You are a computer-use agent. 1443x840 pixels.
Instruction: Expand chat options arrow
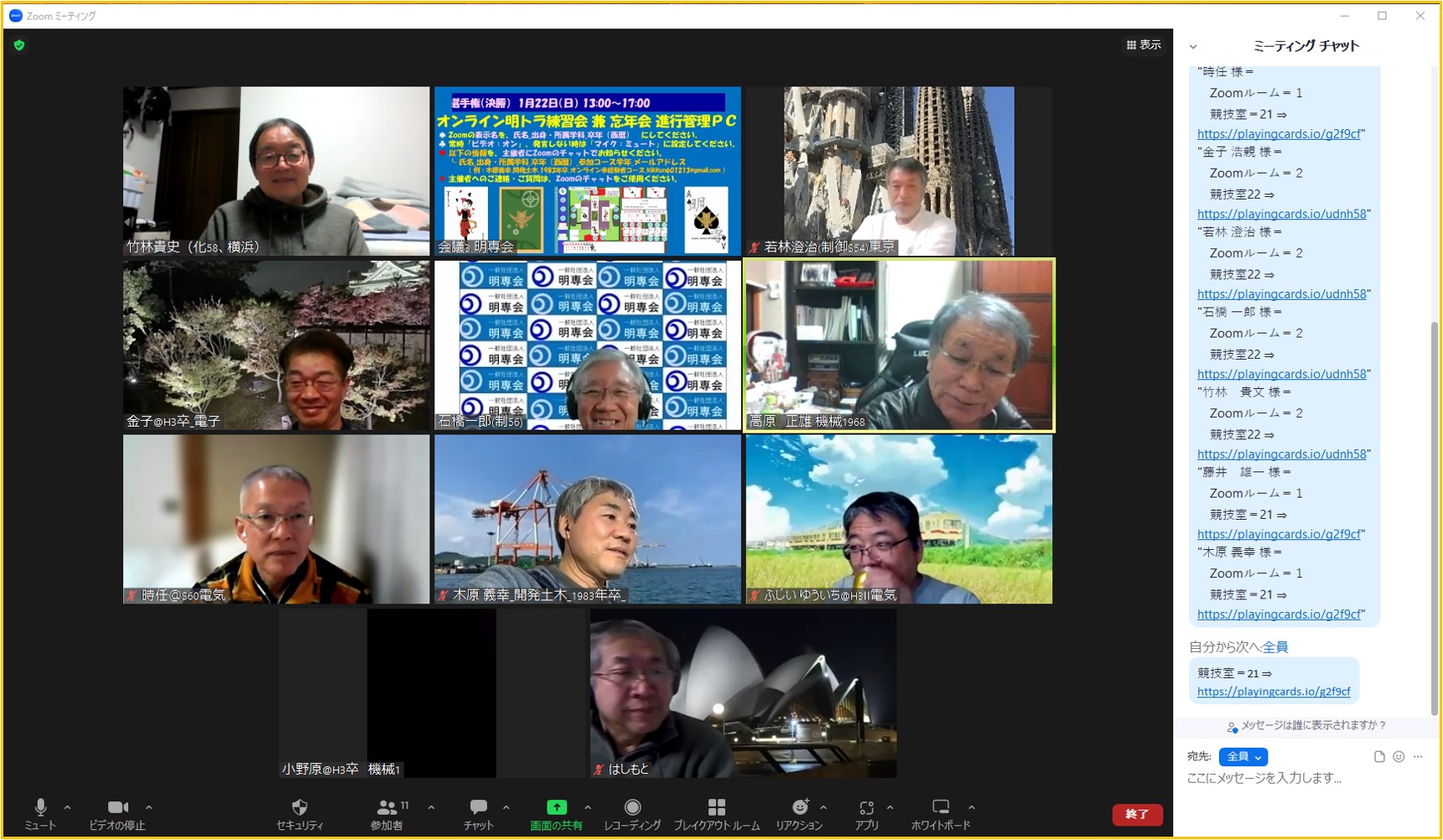pyautogui.click(x=506, y=807)
